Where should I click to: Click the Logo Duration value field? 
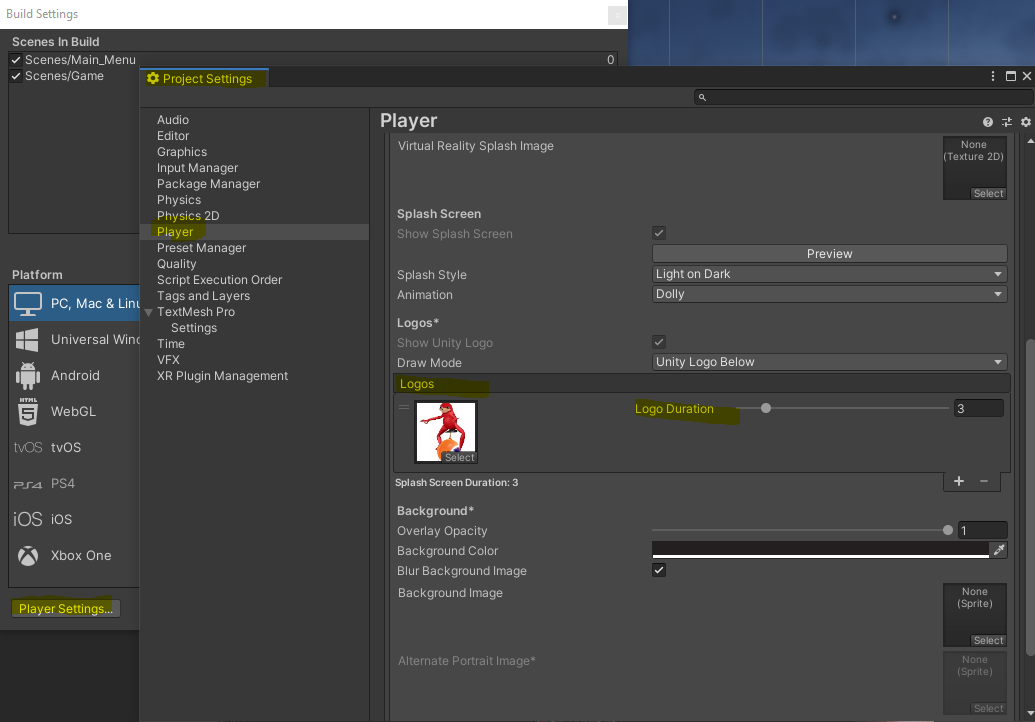979,409
